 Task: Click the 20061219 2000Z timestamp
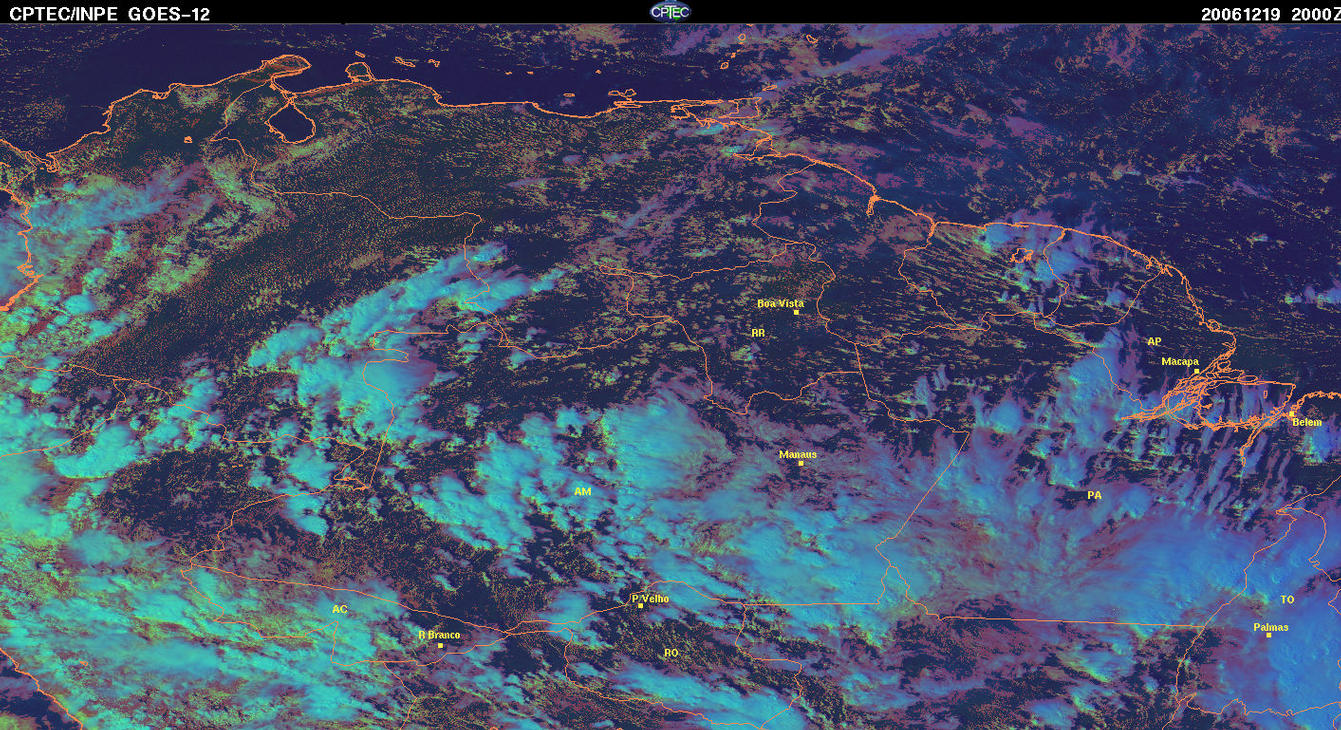(x=1266, y=13)
